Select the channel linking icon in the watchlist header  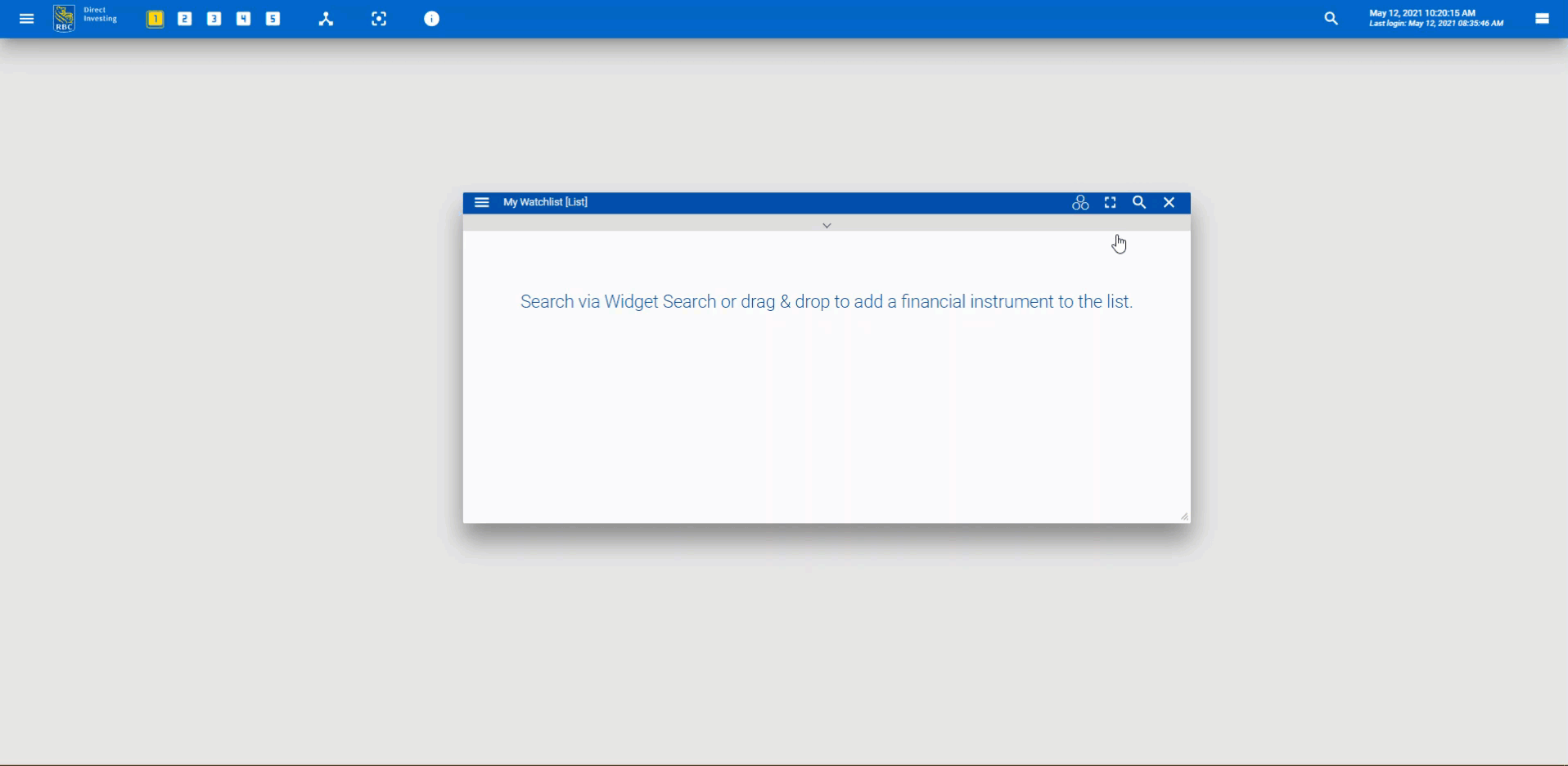click(x=1080, y=202)
